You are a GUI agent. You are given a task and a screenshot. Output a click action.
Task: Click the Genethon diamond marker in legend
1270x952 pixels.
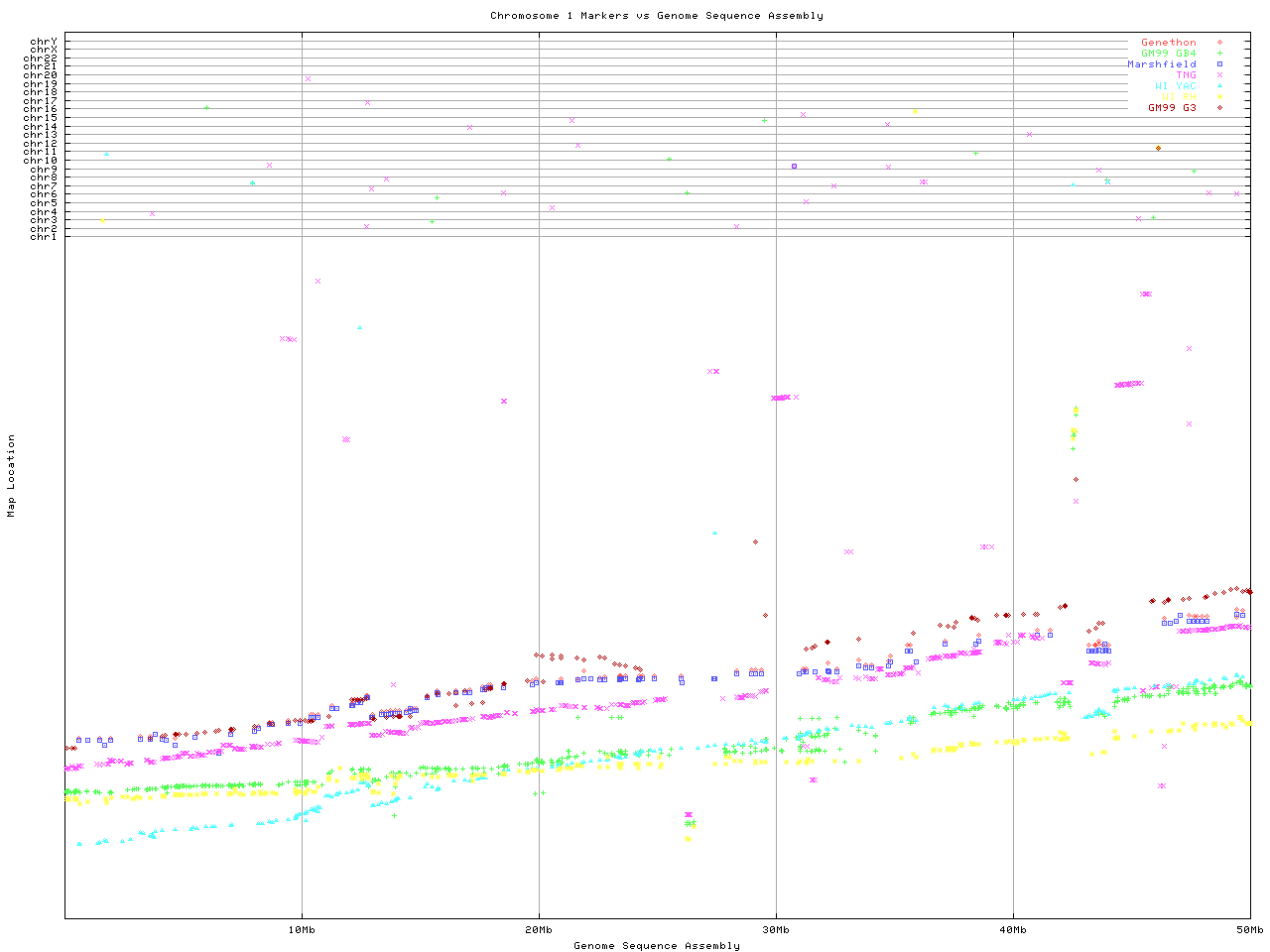tap(1219, 43)
